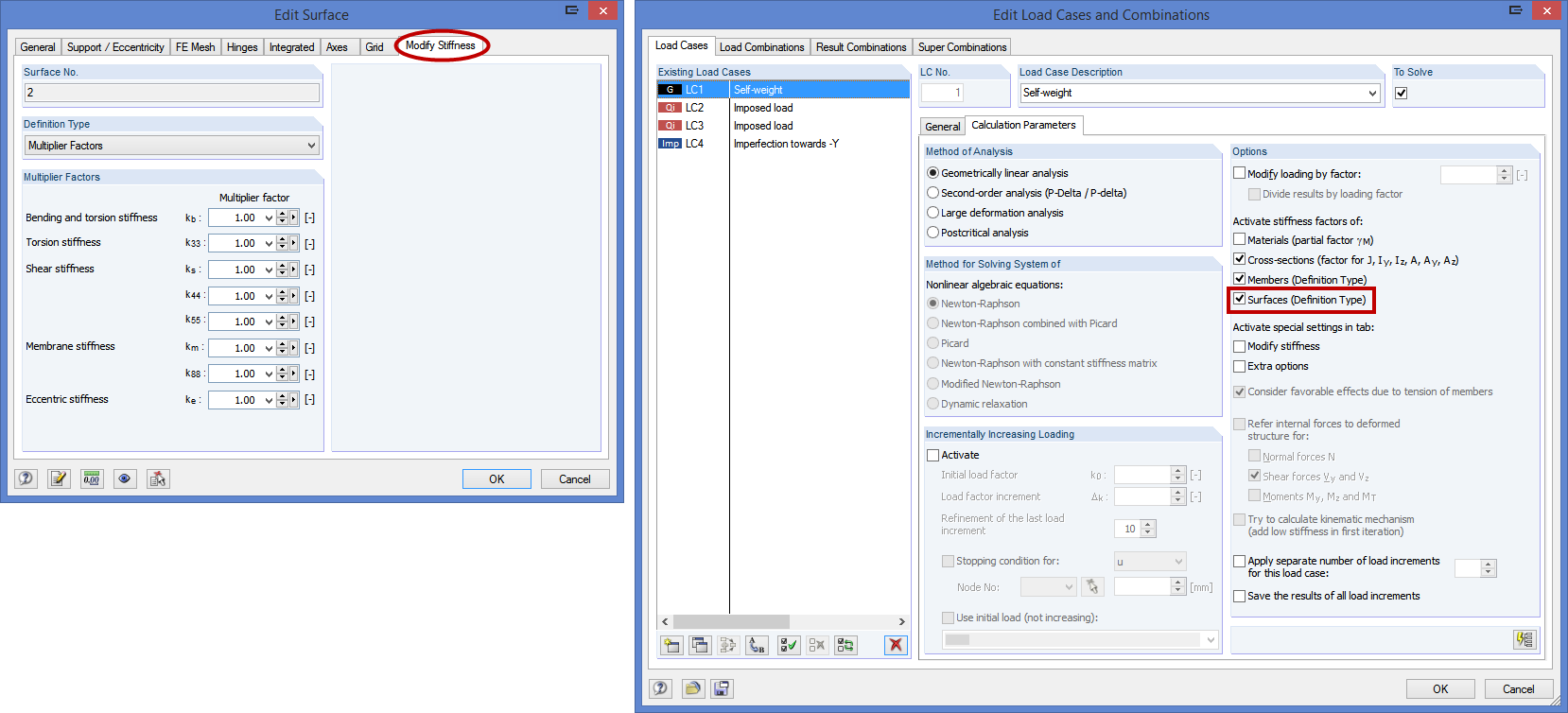Screen dimensions: 1568x713
Task: Select Postcritical analysis option
Action: 978,233
